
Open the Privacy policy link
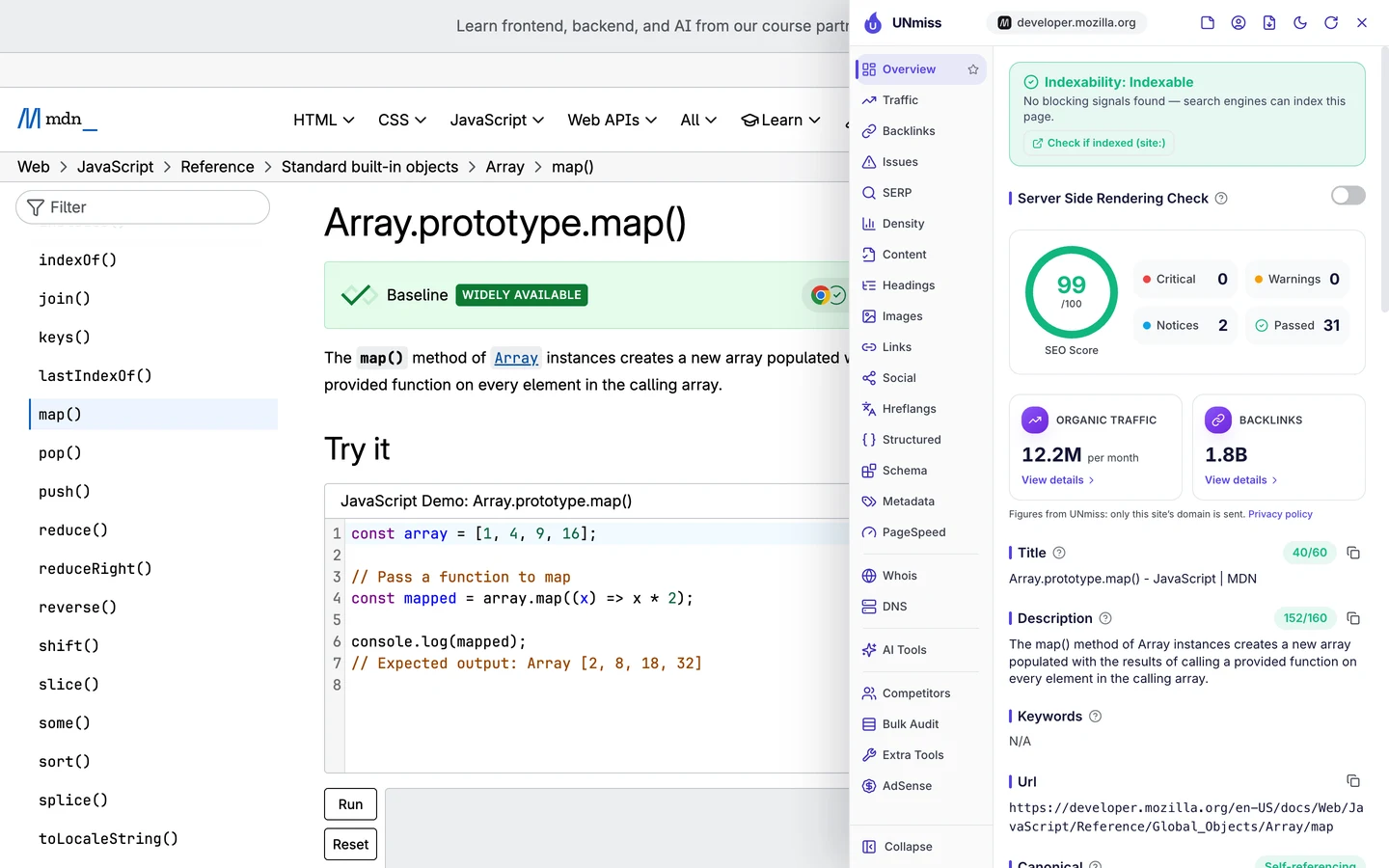[1280, 514]
